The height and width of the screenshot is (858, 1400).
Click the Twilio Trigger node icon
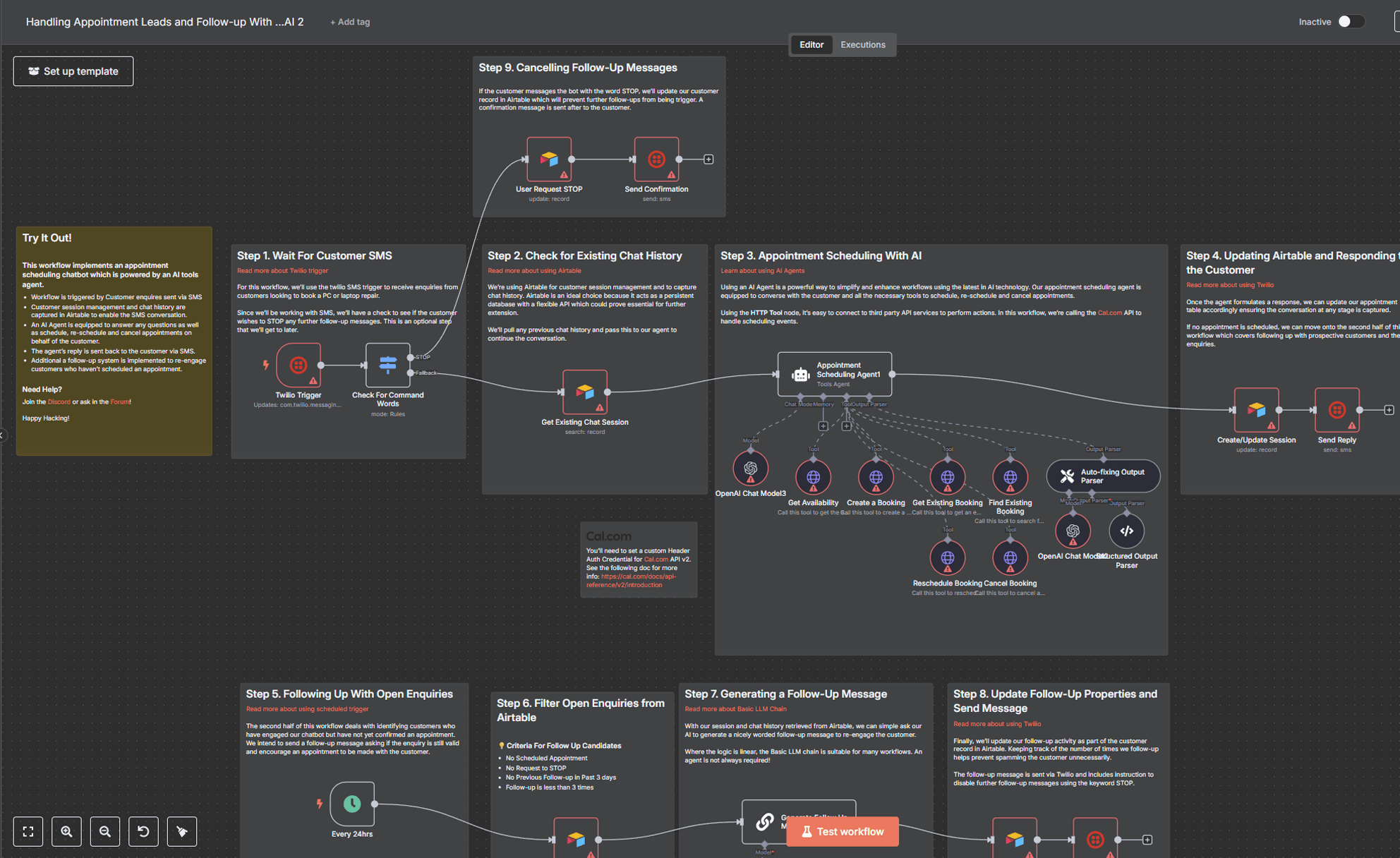298,365
